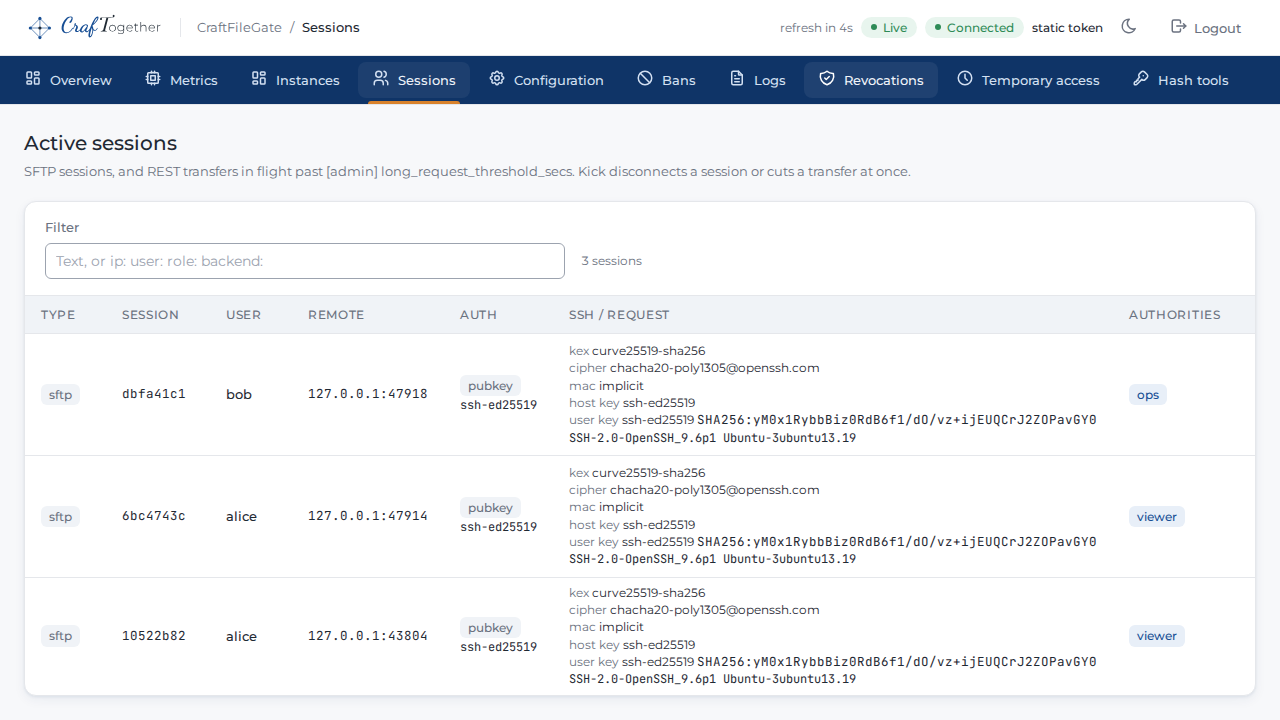Click the Overview grid icon
This screenshot has height=720, width=1280.
(33, 78)
